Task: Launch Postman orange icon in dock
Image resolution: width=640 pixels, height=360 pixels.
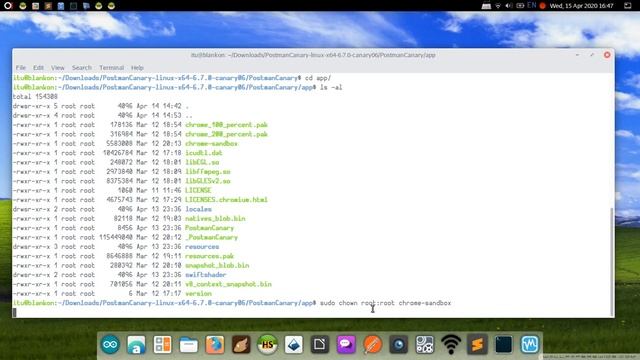Action: (372, 344)
